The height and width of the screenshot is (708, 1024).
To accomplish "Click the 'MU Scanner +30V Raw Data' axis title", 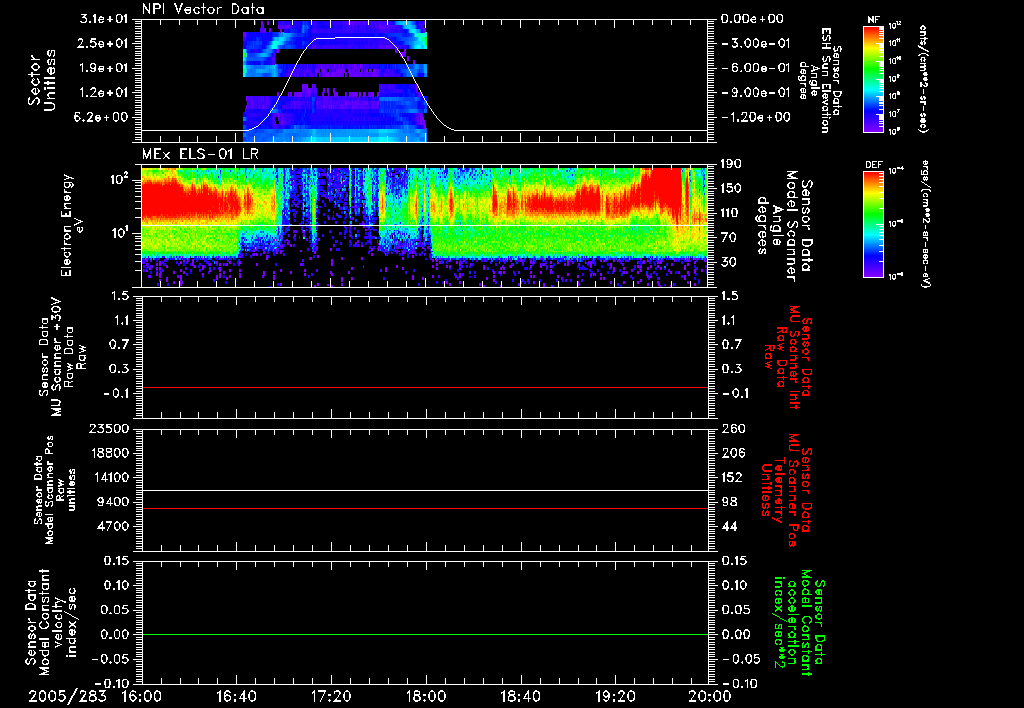I will (63, 357).
